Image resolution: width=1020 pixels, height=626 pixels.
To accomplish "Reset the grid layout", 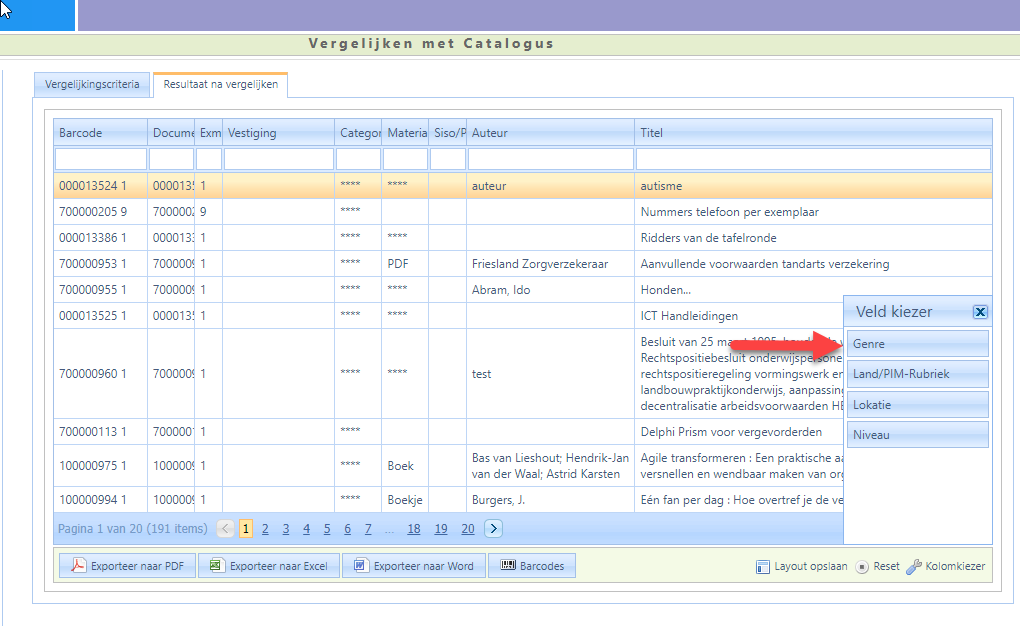I will click(x=878, y=566).
